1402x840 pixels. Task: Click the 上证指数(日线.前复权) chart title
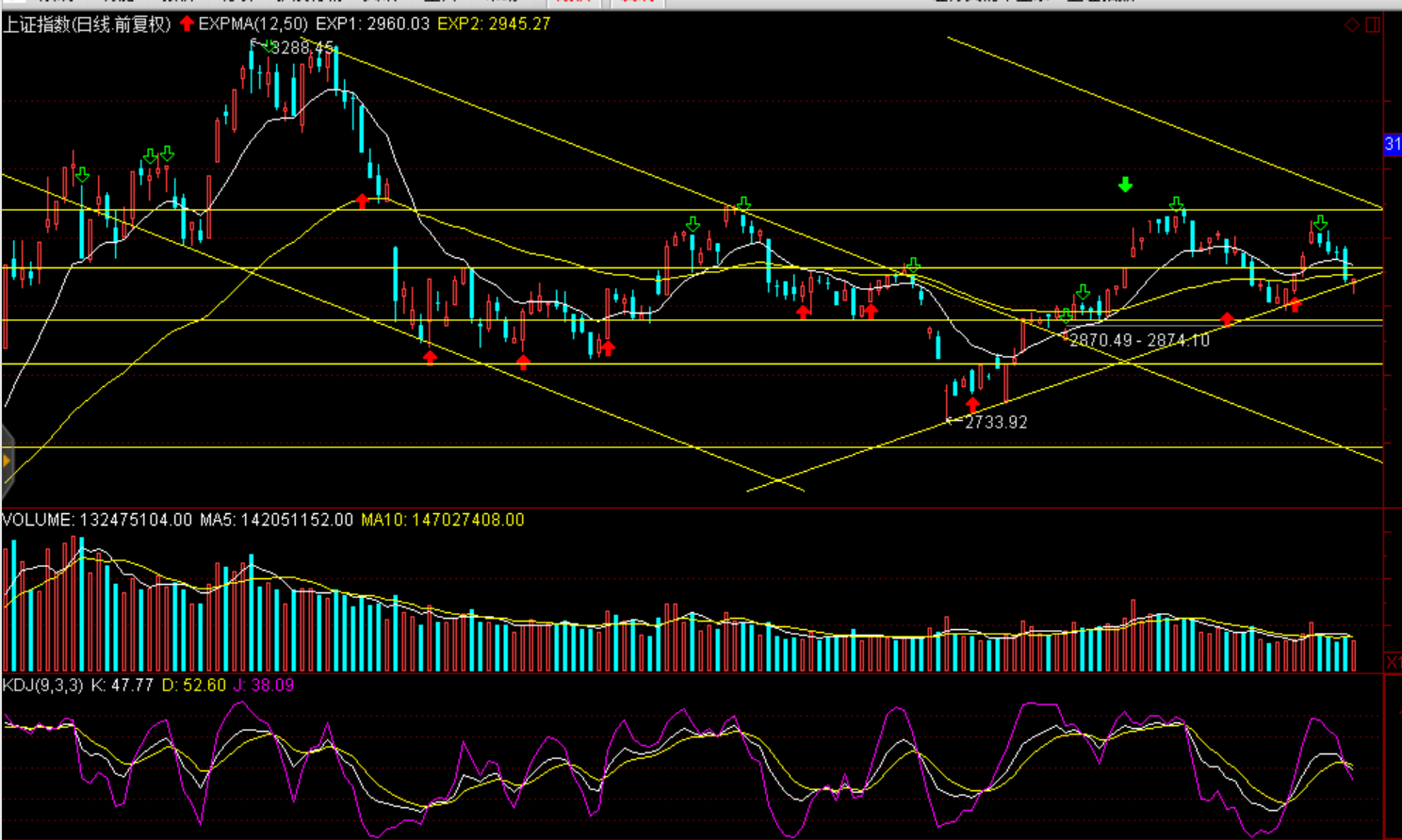pyautogui.click(x=87, y=24)
